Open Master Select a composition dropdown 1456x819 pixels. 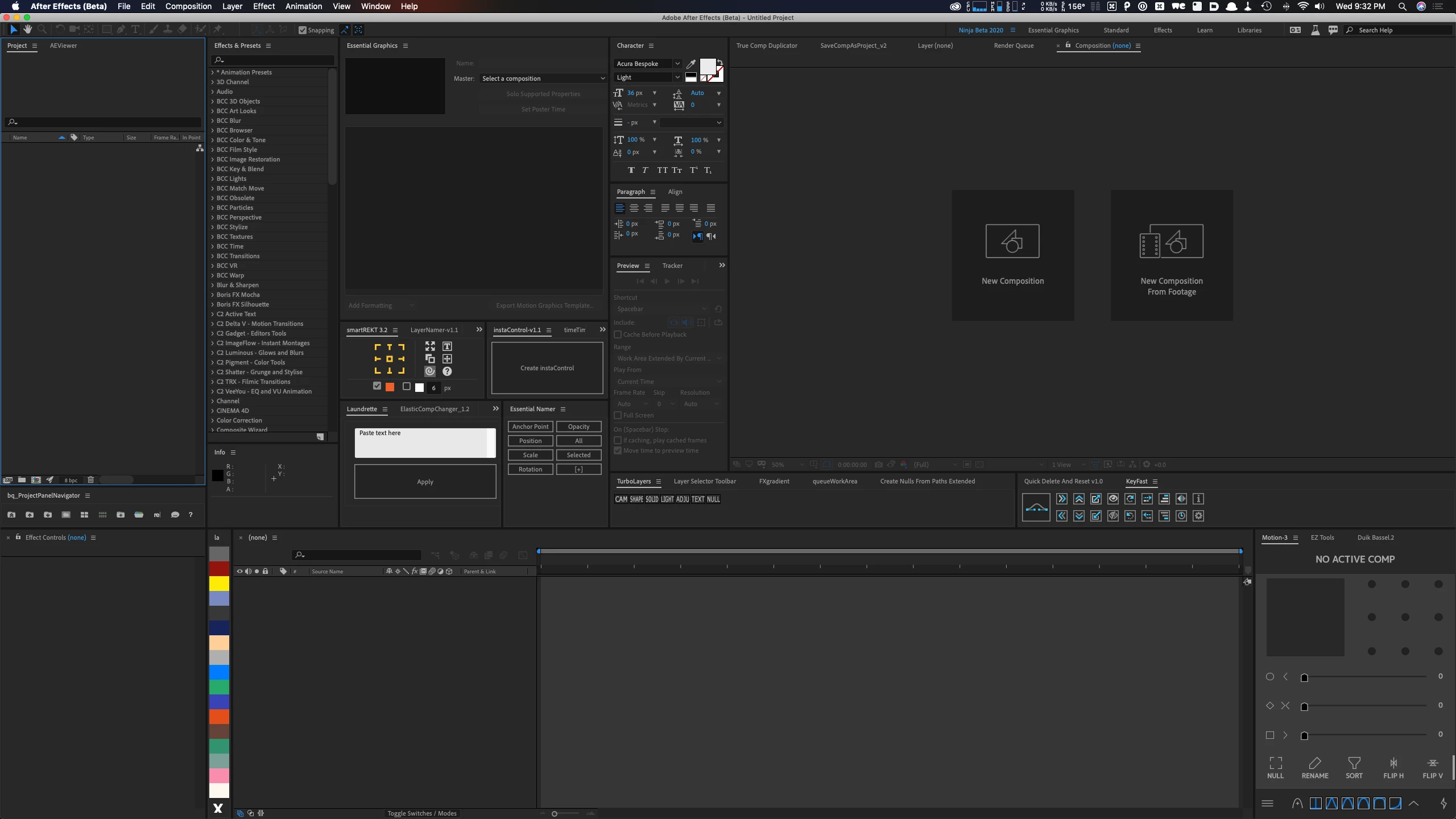coord(543,78)
